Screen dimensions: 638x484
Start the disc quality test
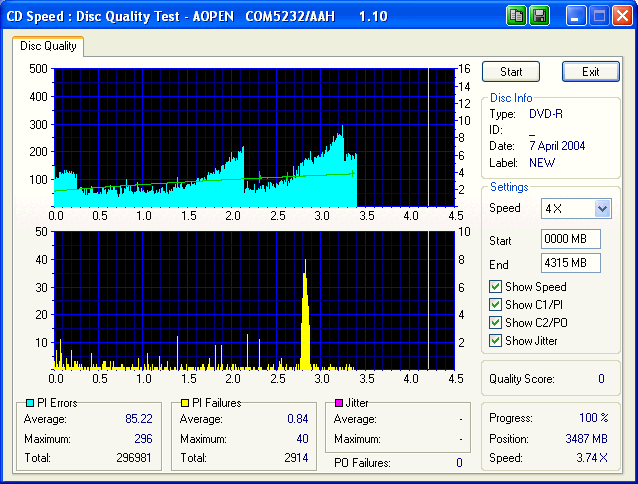click(511, 72)
